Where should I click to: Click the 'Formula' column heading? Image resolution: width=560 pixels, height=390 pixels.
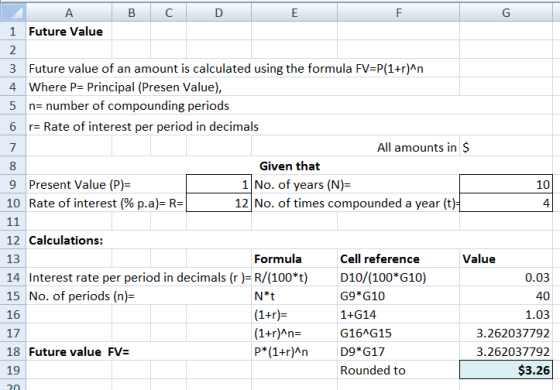[x=278, y=259]
